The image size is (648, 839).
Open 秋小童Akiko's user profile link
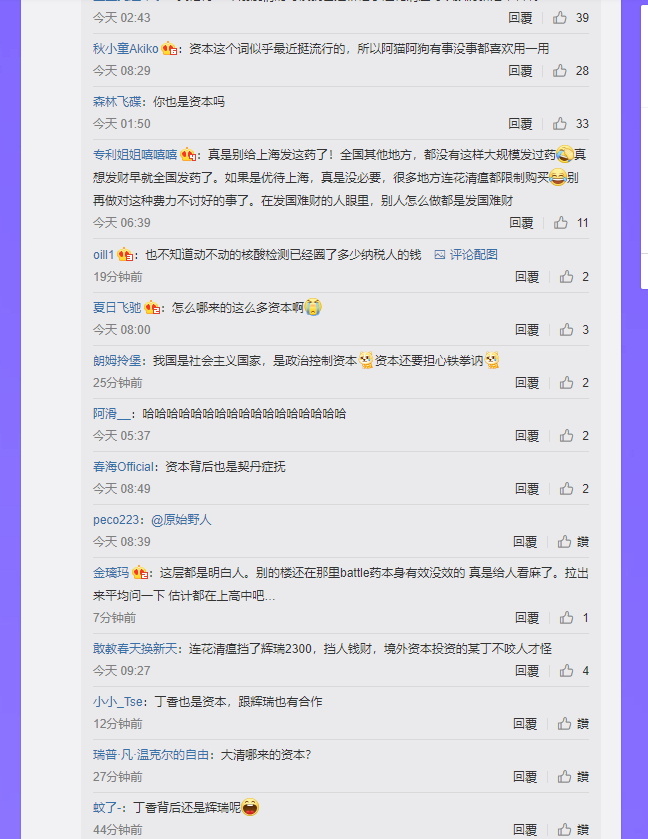coord(125,49)
